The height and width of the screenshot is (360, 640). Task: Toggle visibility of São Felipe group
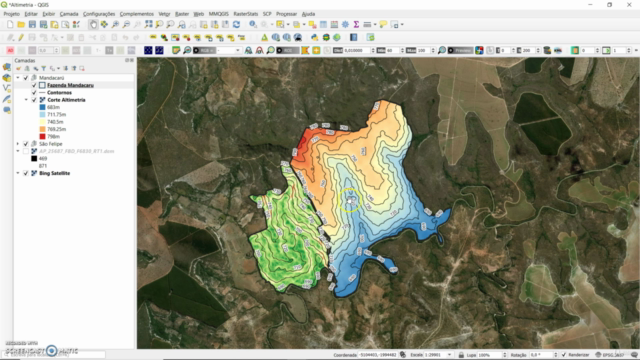pyautogui.click(x=26, y=144)
